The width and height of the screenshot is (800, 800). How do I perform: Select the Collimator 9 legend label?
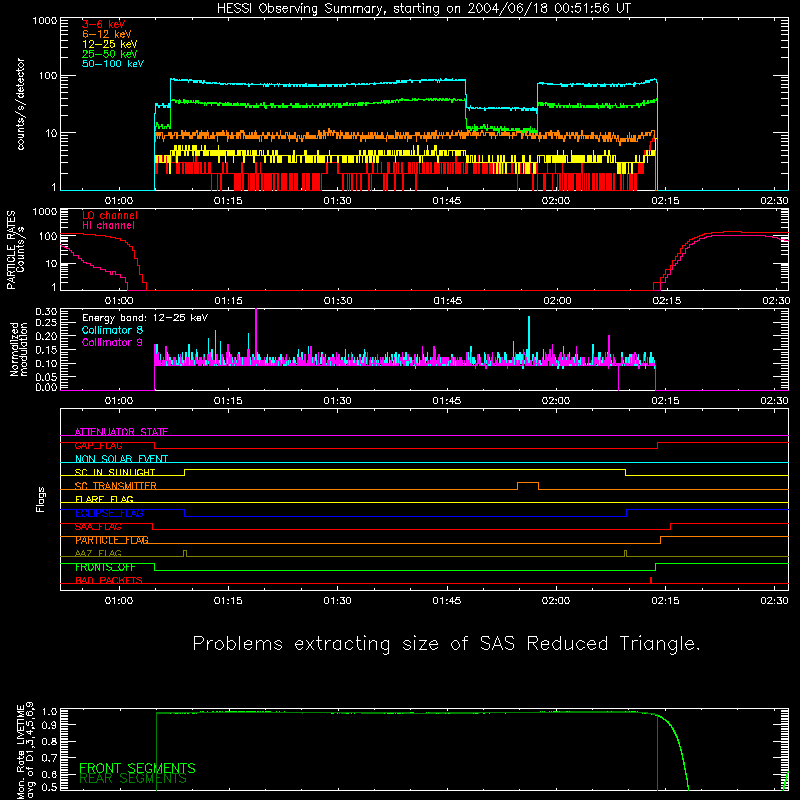[x=112, y=342]
